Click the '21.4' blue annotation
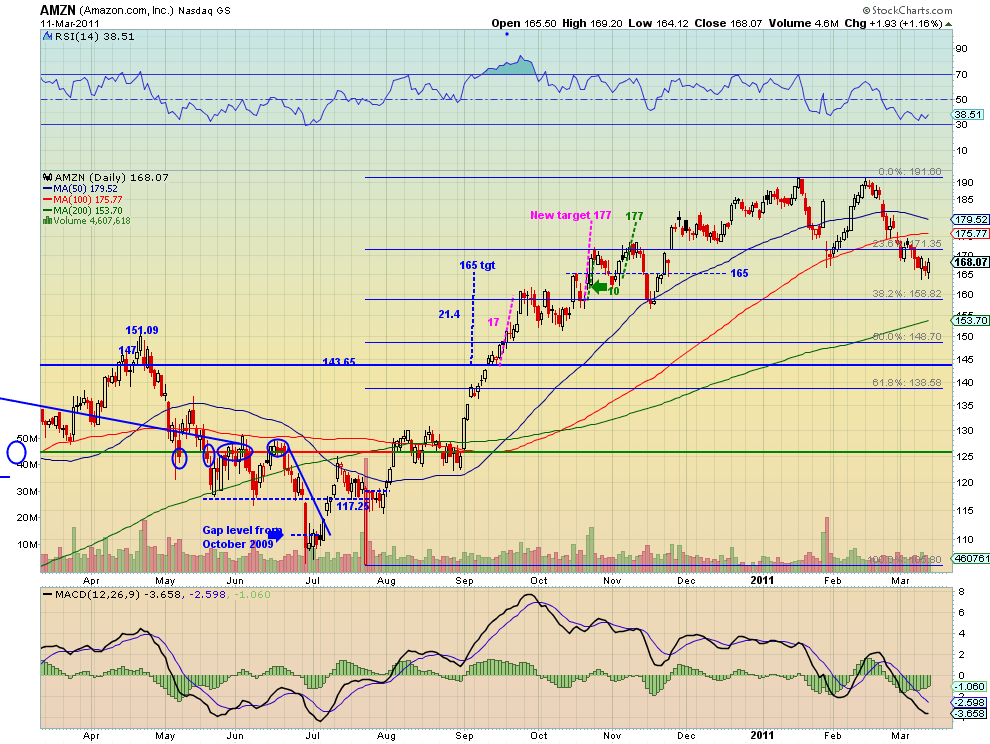The image size is (990, 744). pyautogui.click(x=449, y=315)
